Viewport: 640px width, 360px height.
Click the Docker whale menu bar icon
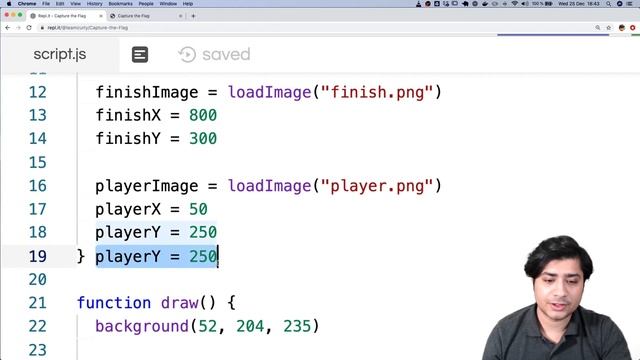(x=485, y=4)
